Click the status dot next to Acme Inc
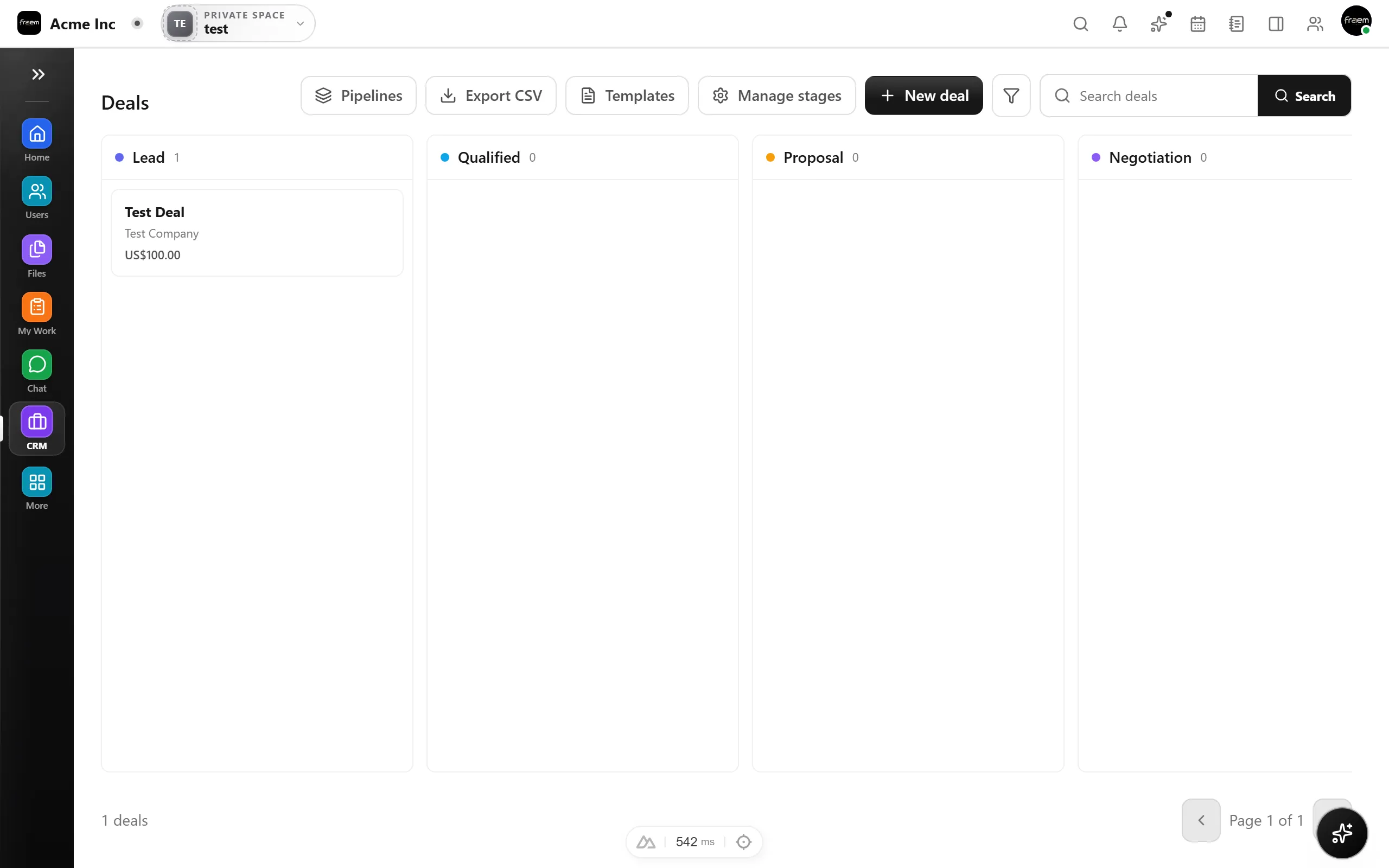Screen dimensions: 1389x868 pyautogui.click(x=137, y=23)
